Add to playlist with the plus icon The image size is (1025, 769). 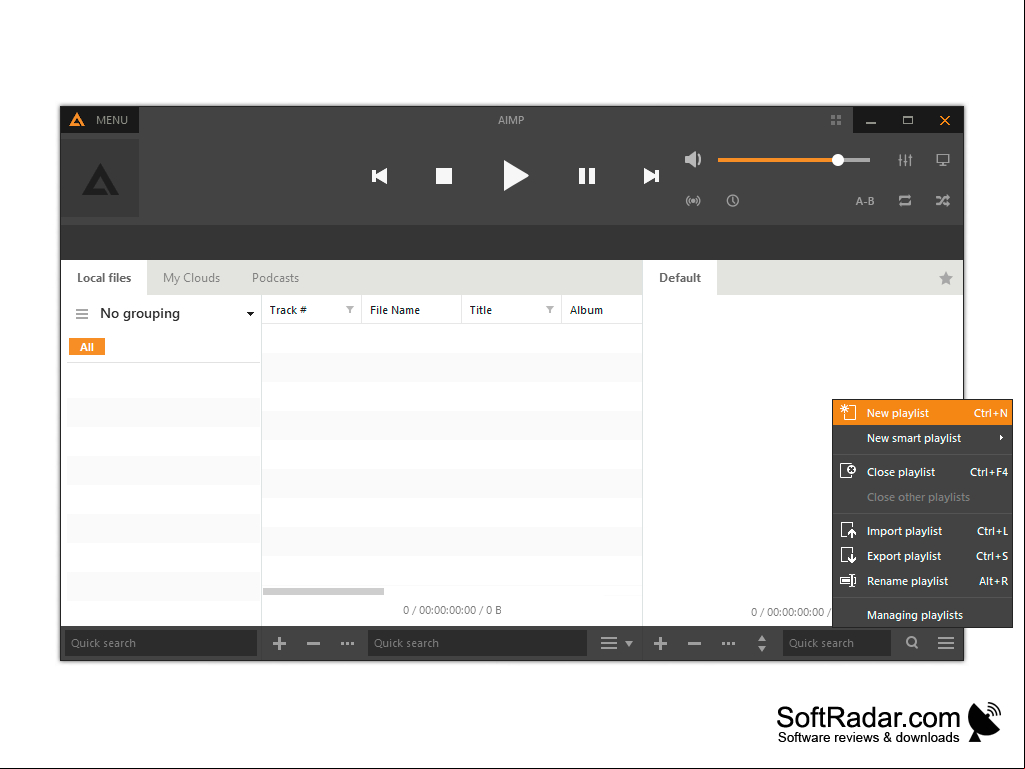tap(660, 643)
